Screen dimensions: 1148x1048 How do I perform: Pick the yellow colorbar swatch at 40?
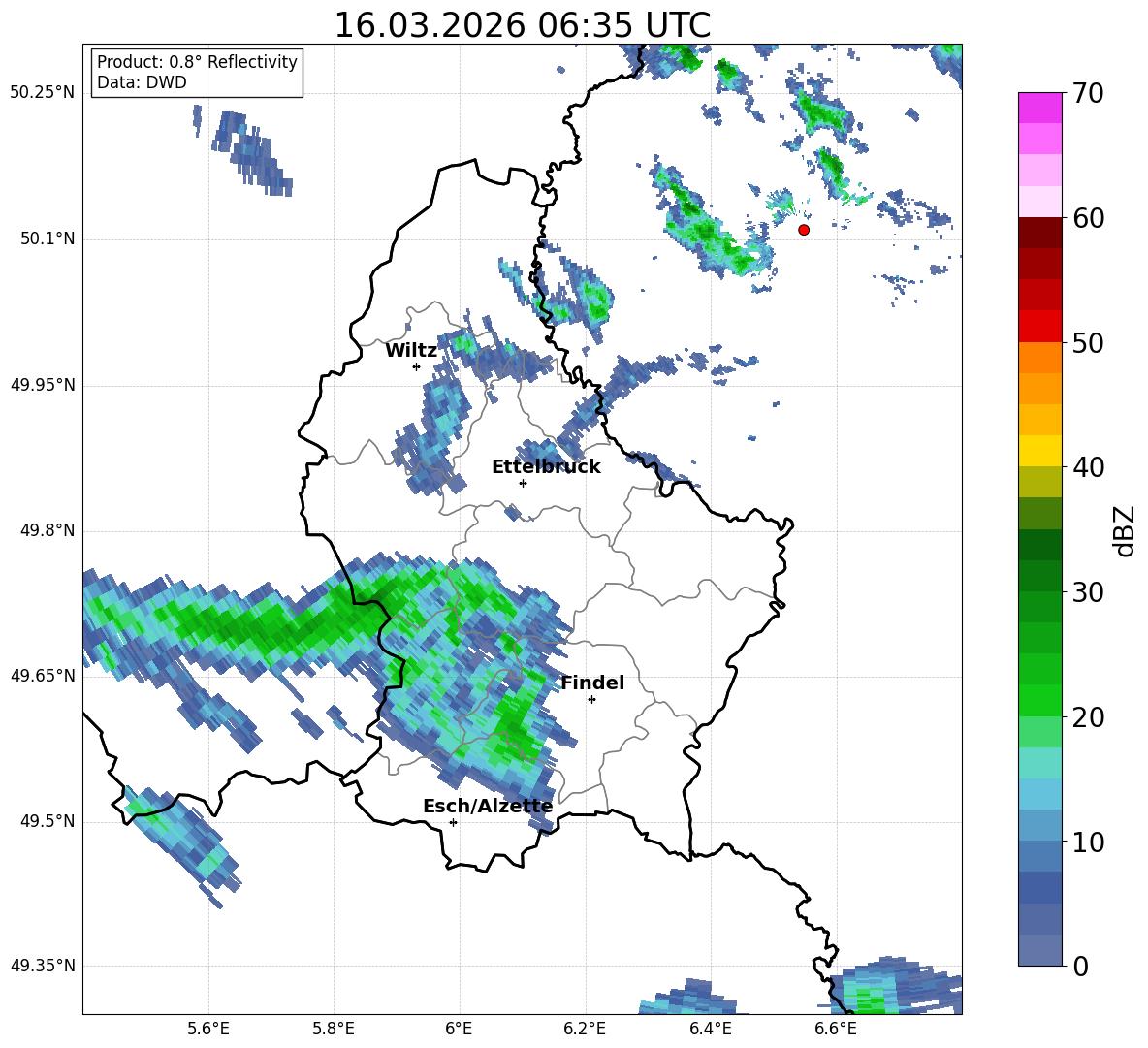1039,451
